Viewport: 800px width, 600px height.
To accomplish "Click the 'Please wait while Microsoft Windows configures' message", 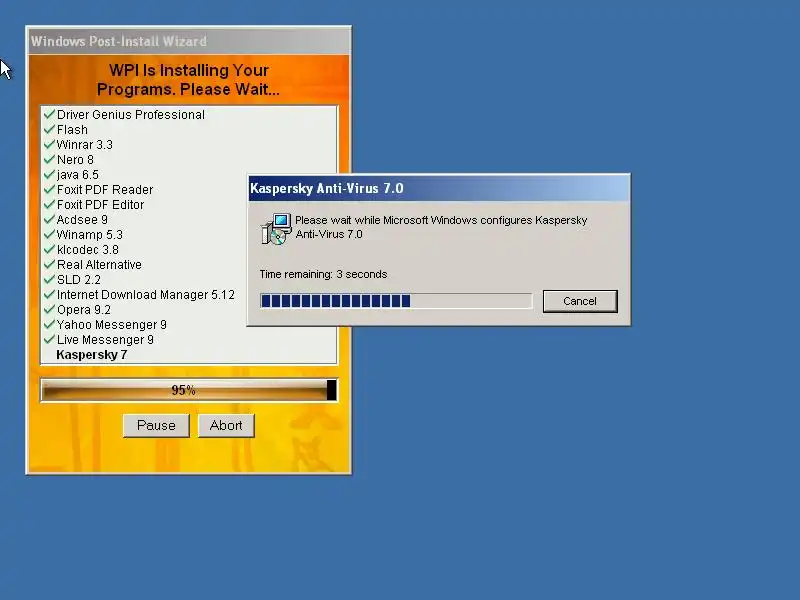I will click(x=441, y=227).
